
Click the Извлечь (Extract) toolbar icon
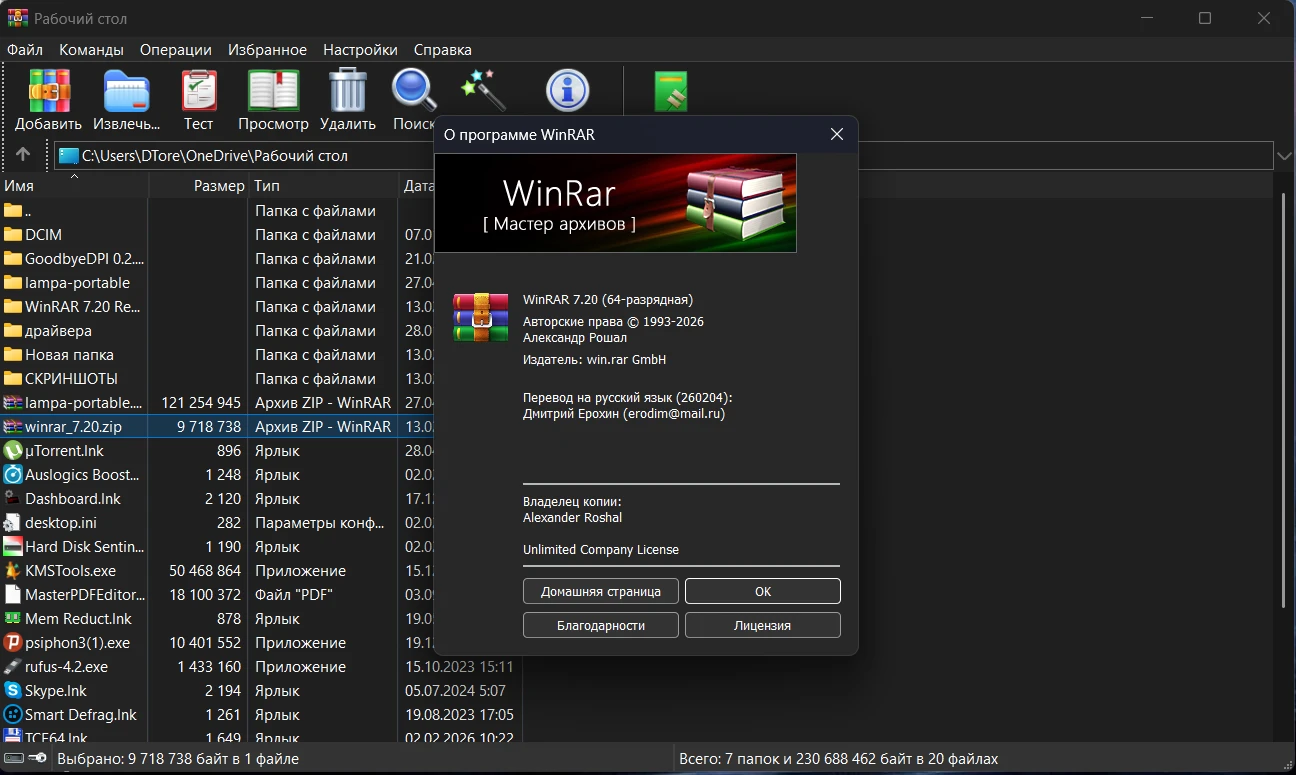(x=126, y=92)
